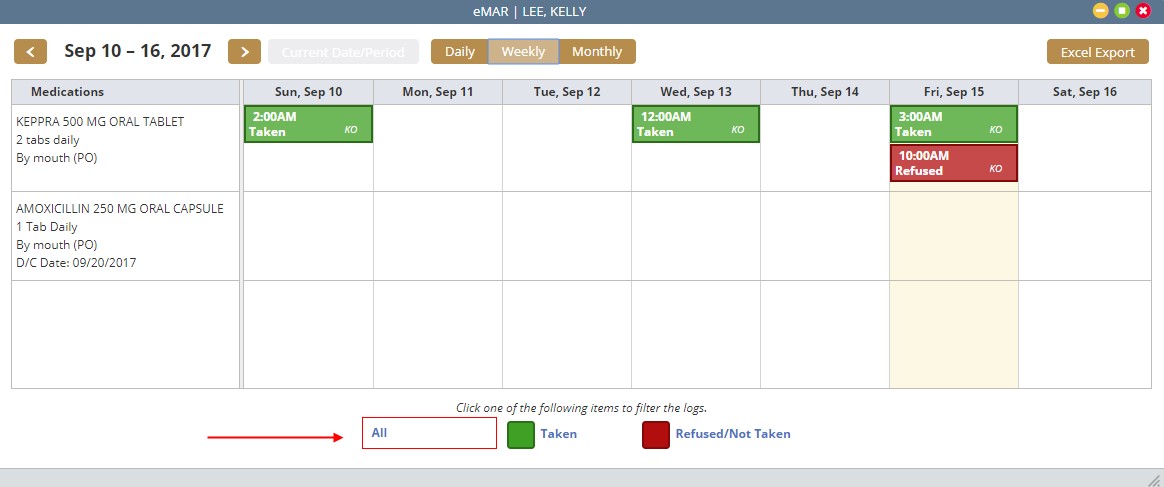This screenshot has height=487, width=1164.
Task: Open the 2:00AM Taken entry on Sunday
Action: coord(308,124)
